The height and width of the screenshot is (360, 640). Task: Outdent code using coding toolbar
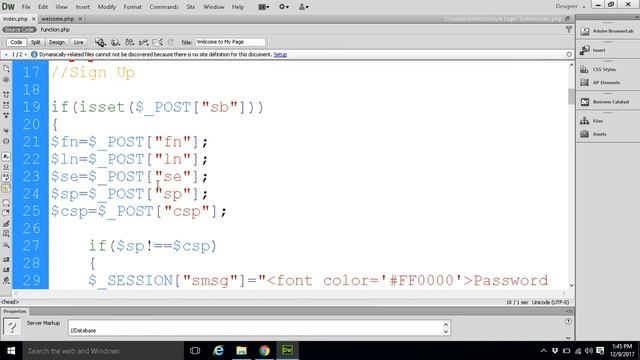6,270
